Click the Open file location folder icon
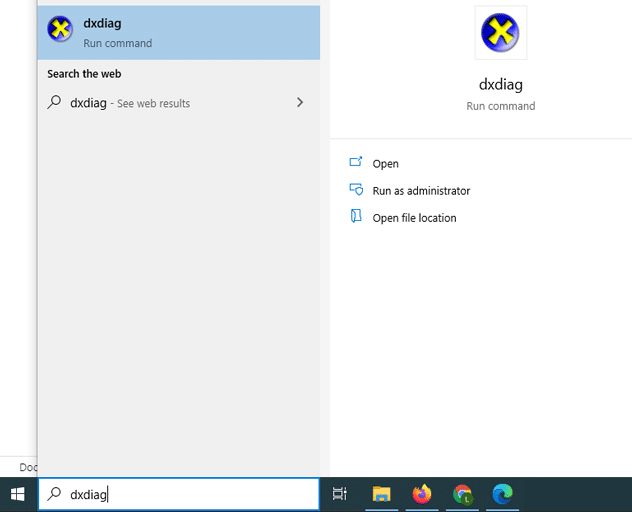The height and width of the screenshot is (512, 632). [356, 216]
